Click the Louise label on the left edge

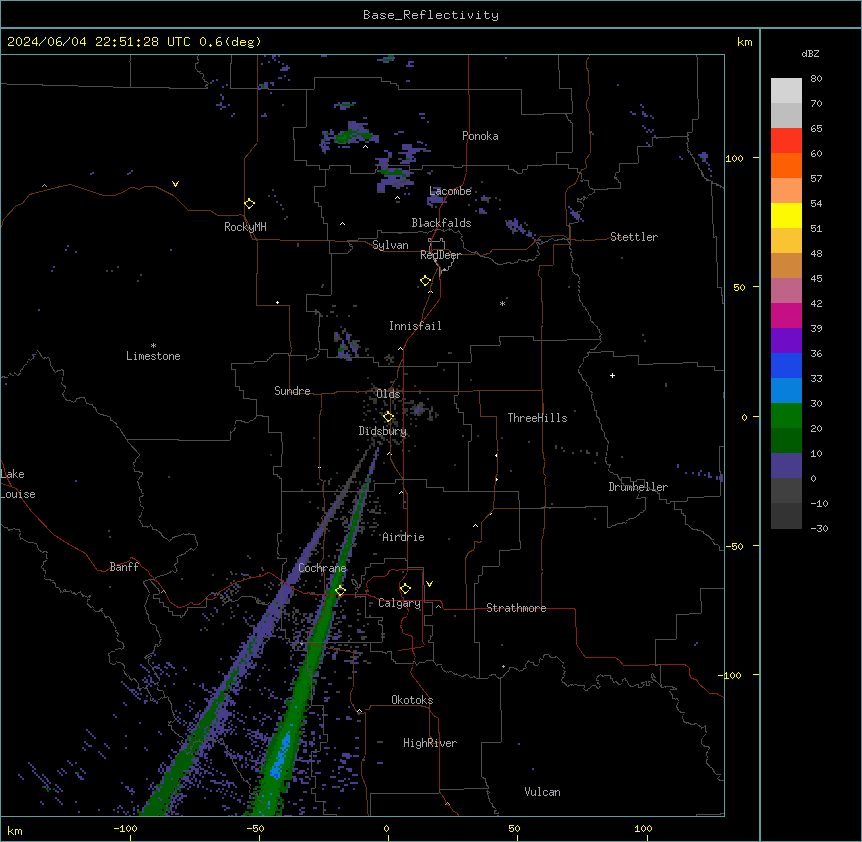(x=18, y=494)
